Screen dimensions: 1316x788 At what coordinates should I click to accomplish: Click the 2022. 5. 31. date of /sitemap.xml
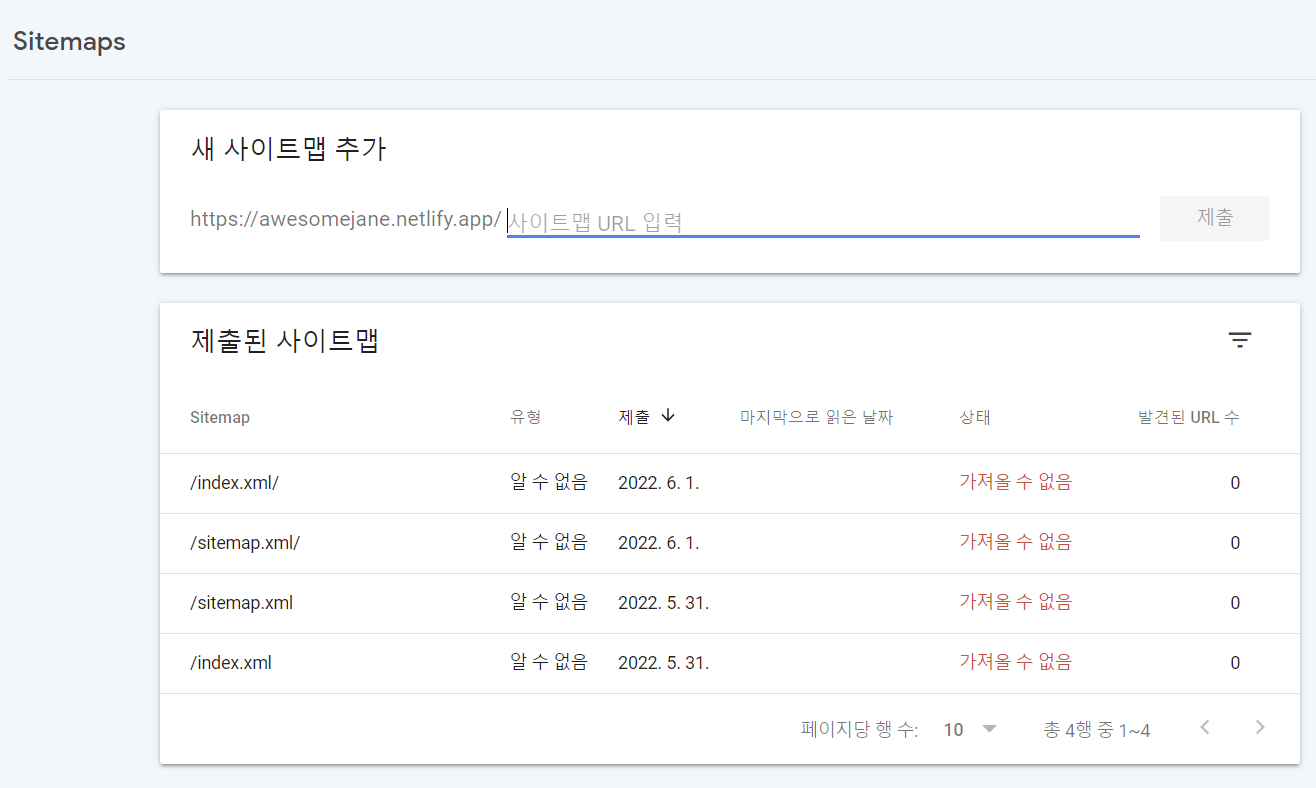click(x=664, y=603)
